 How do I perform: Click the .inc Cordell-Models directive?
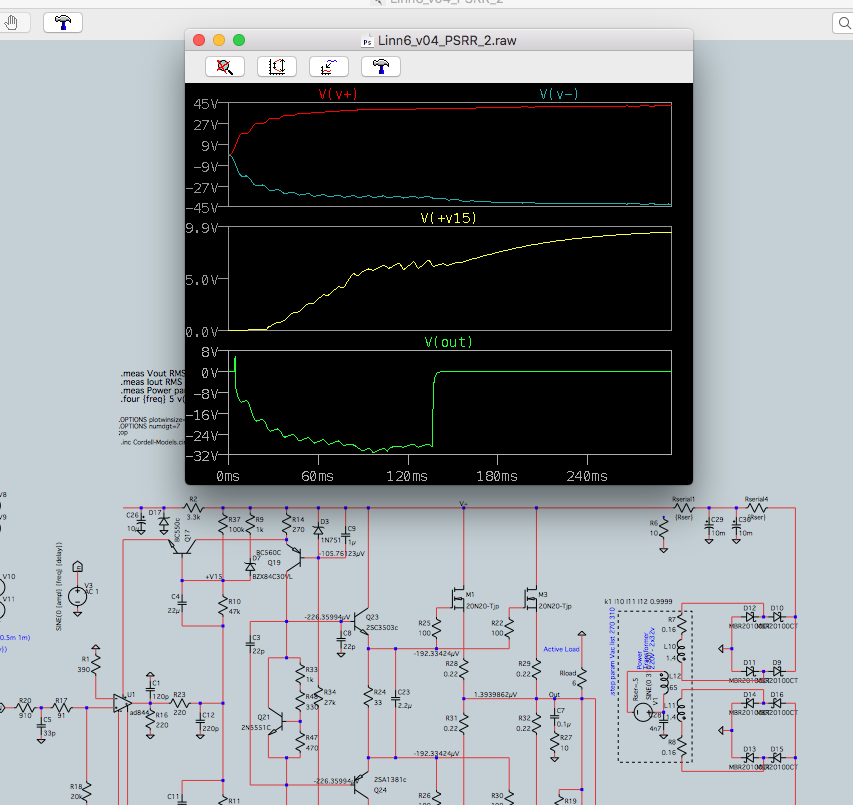pos(153,442)
